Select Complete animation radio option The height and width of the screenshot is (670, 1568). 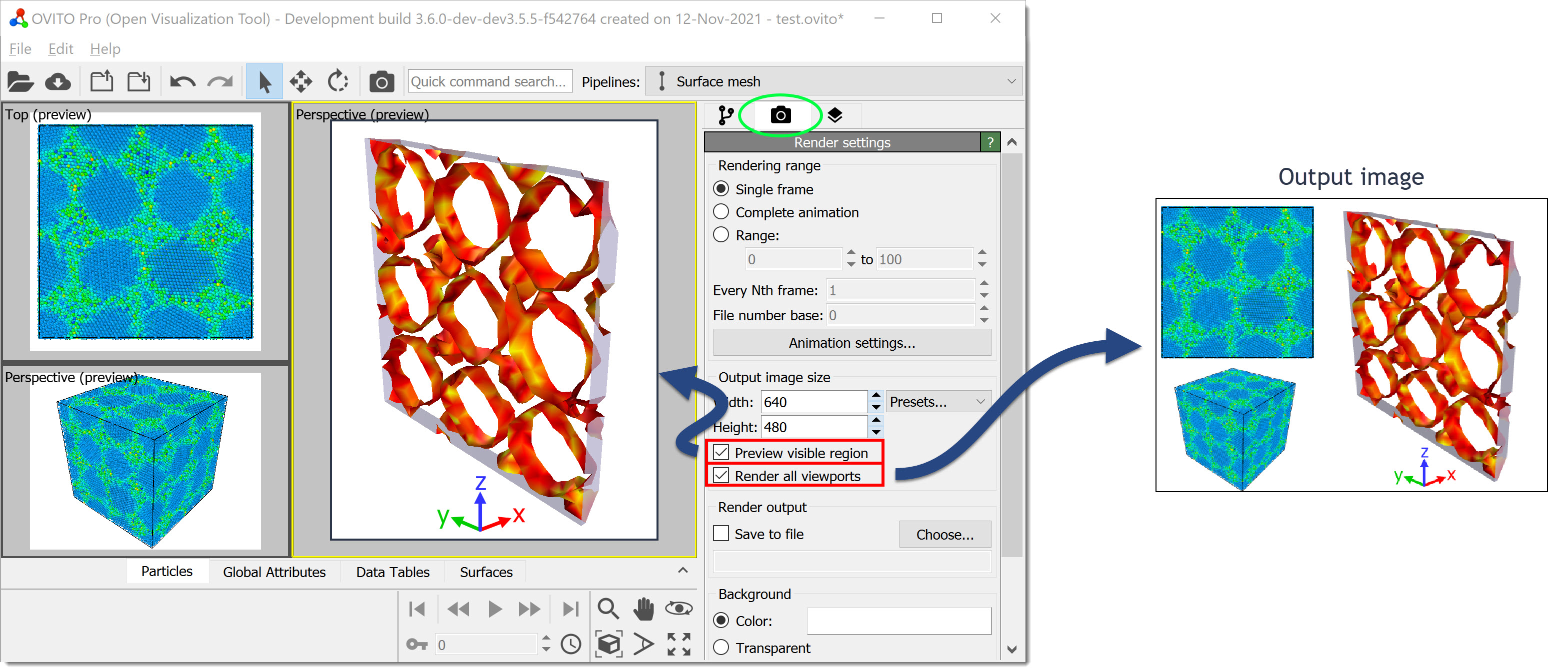[721, 211]
